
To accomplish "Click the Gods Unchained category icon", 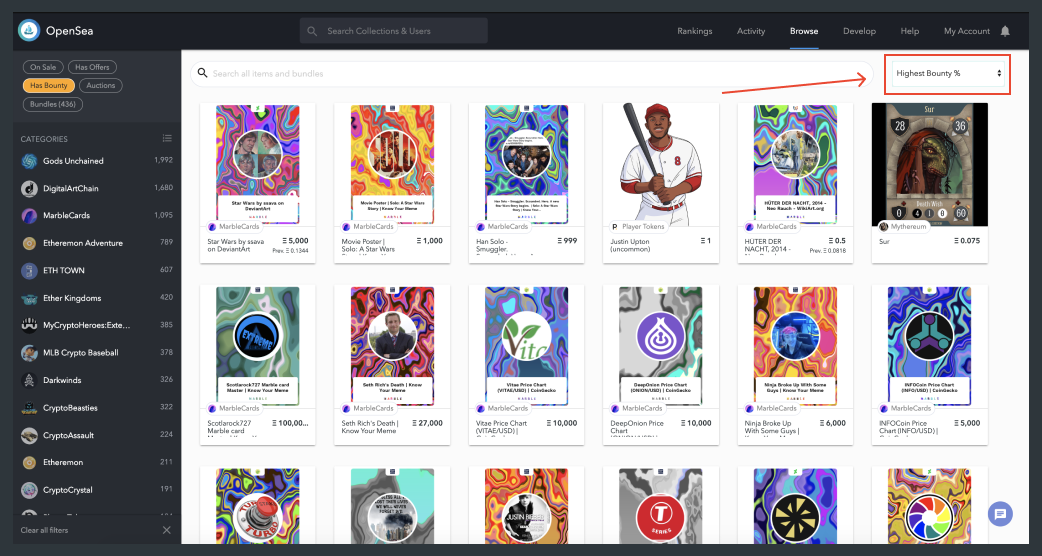I will [29, 161].
